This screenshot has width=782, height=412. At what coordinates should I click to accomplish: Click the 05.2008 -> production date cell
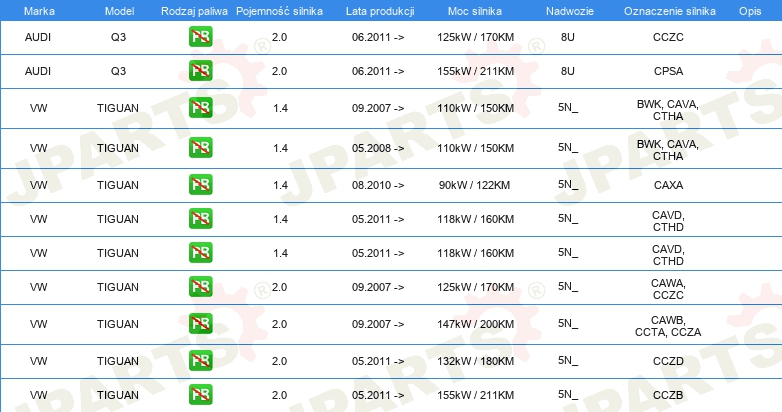point(378,148)
